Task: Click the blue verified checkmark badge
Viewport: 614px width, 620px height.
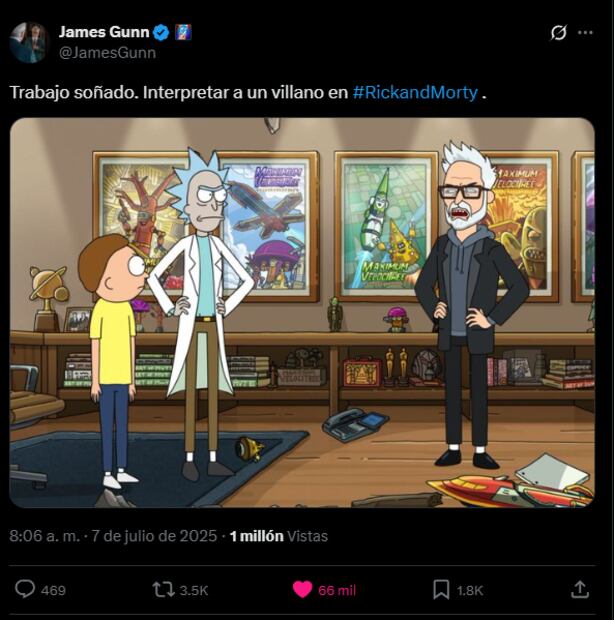Action: (161, 32)
